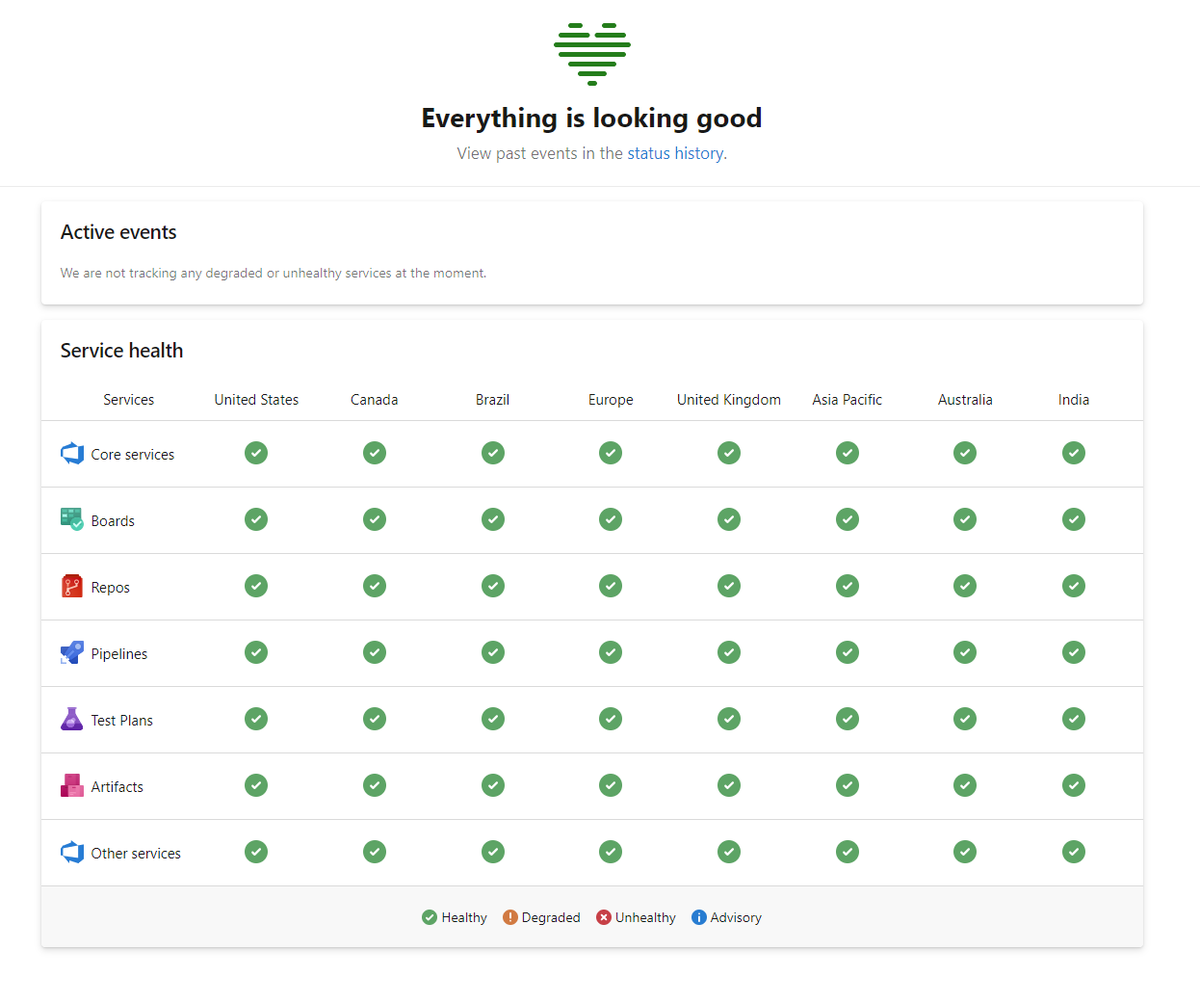Click Pipelines healthy icon for India
This screenshot has height=1003, width=1200.
click(x=1074, y=652)
